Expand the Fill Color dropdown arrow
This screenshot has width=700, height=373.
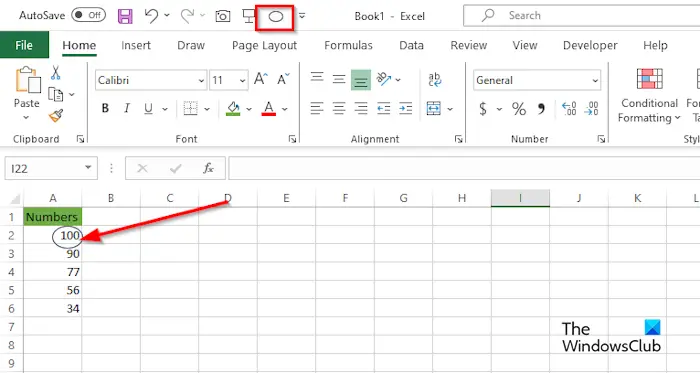click(249, 109)
